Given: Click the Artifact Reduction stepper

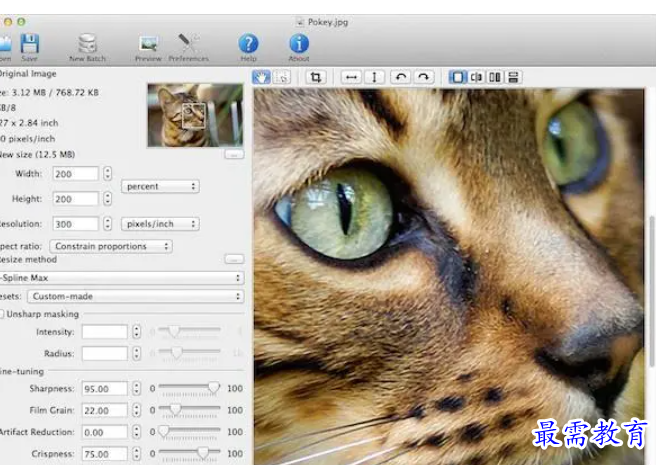Looking at the screenshot, I should (136, 432).
